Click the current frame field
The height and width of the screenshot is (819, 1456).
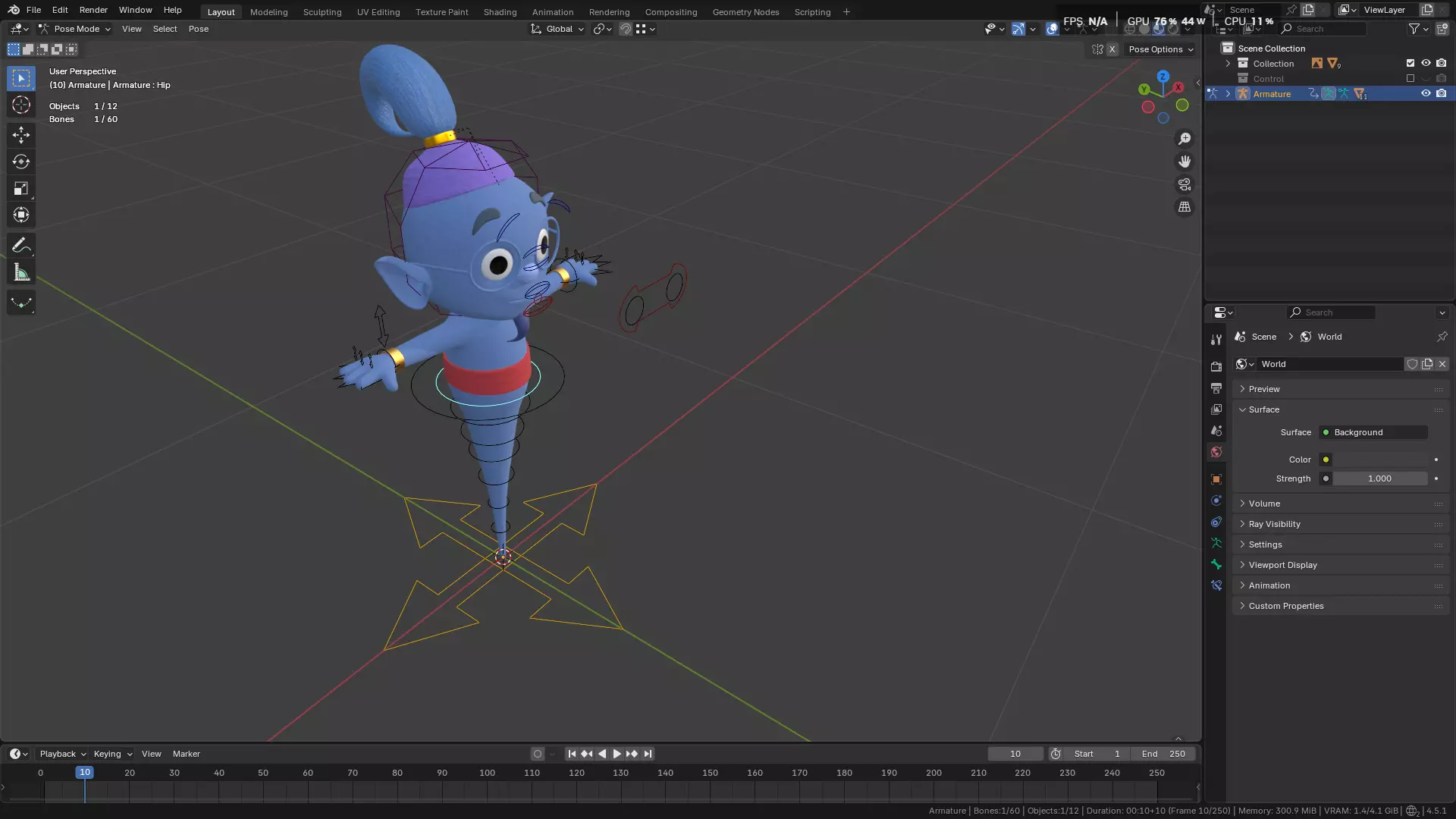coord(1015,754)
